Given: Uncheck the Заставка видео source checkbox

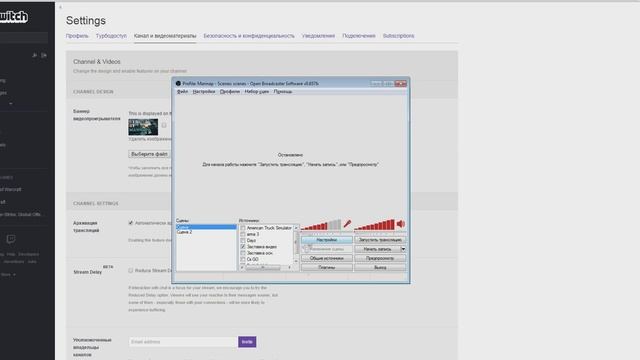Looking at the screenshot, I should [243, 247].
